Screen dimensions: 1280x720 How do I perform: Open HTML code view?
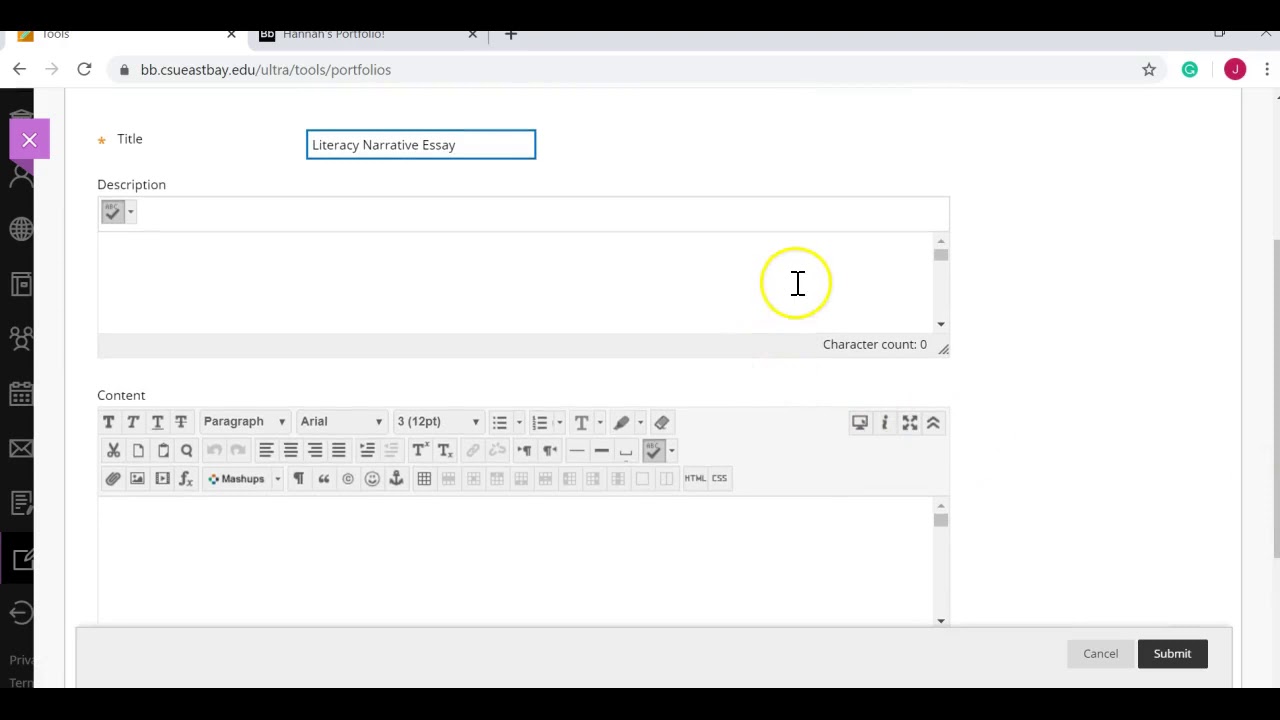(695, 479)
